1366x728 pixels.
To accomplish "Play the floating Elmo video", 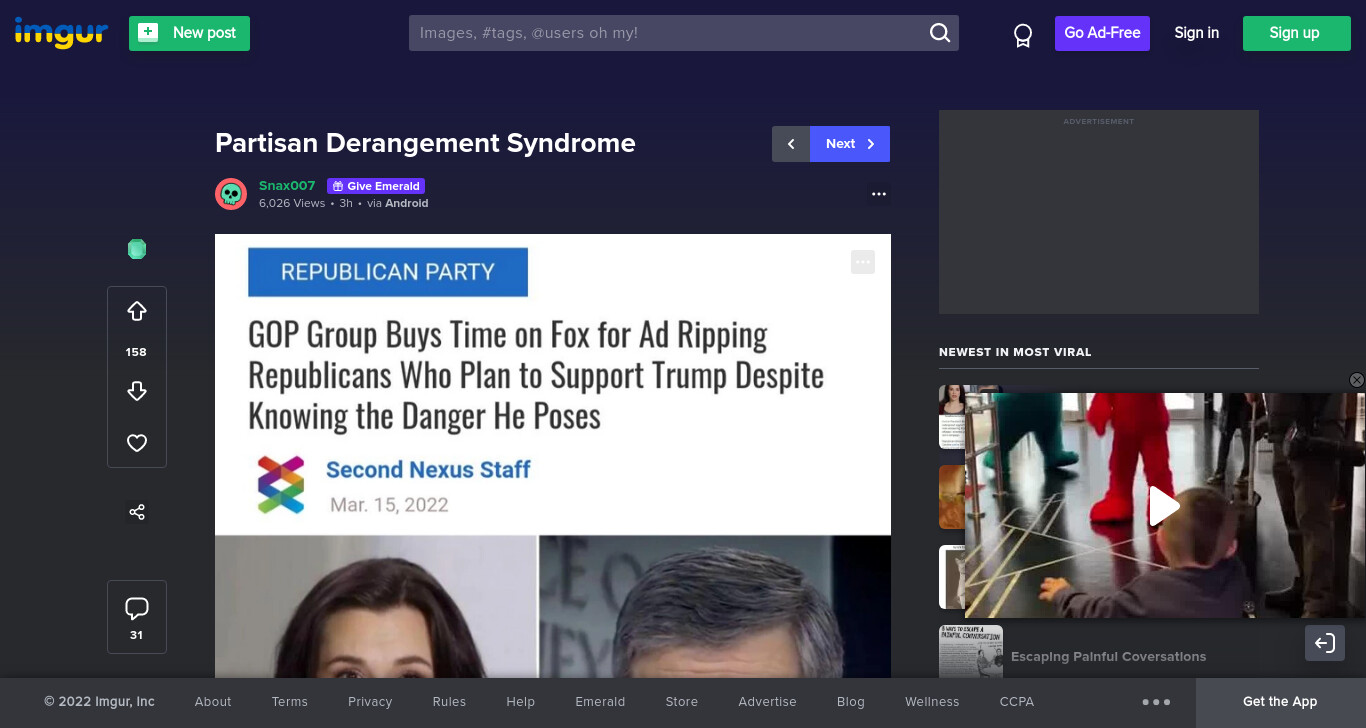I will 1164,506.
